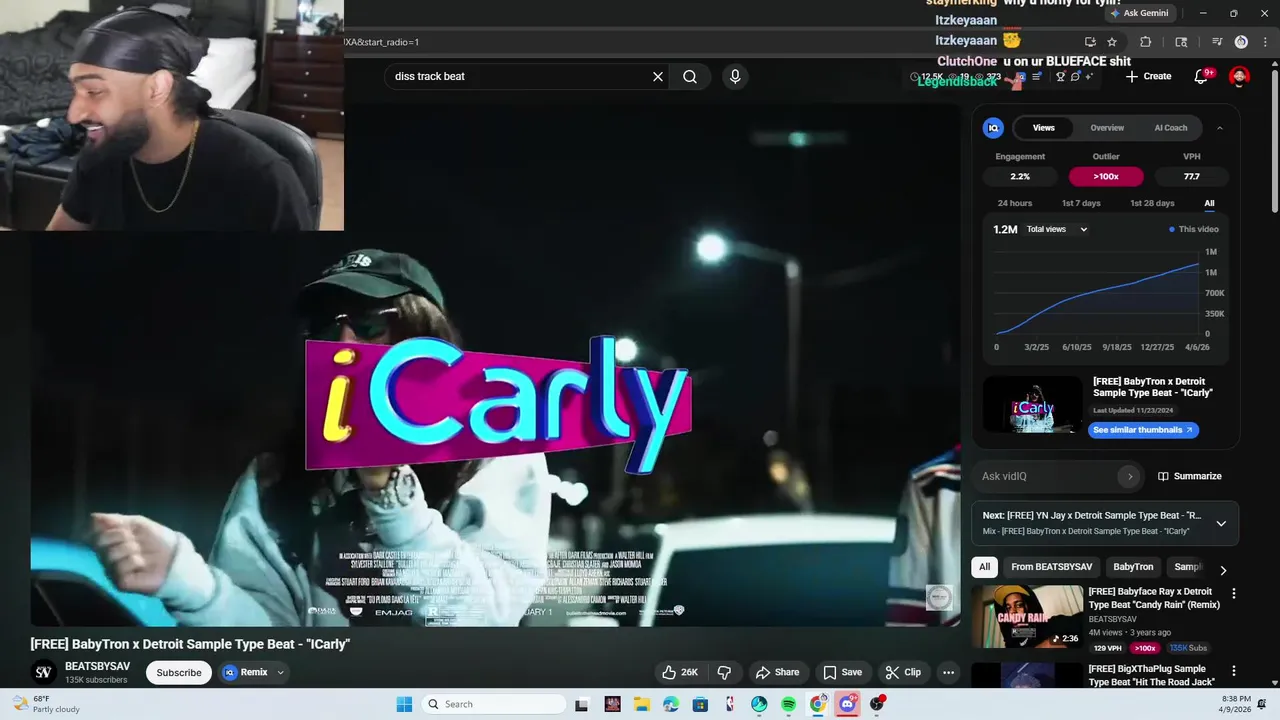Click the Summarize button
The image size is (1280, 720).
pyautogui.click(x=1190, y=476)
